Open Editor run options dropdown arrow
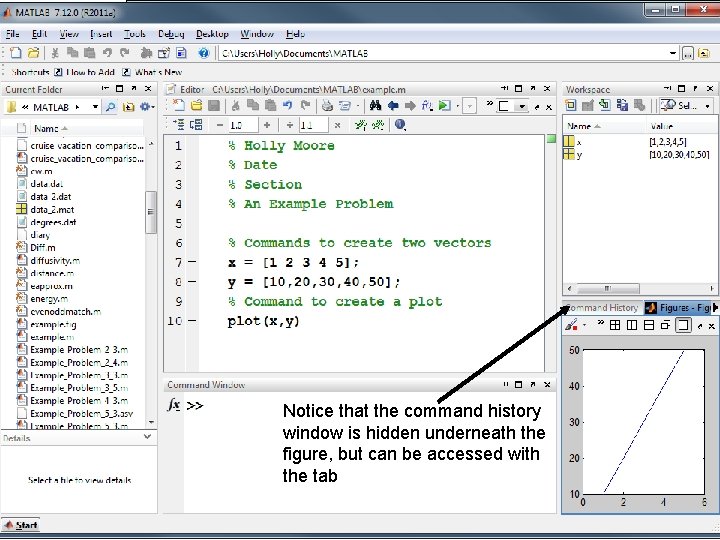The image size is (720, 540). click(458, 106)
